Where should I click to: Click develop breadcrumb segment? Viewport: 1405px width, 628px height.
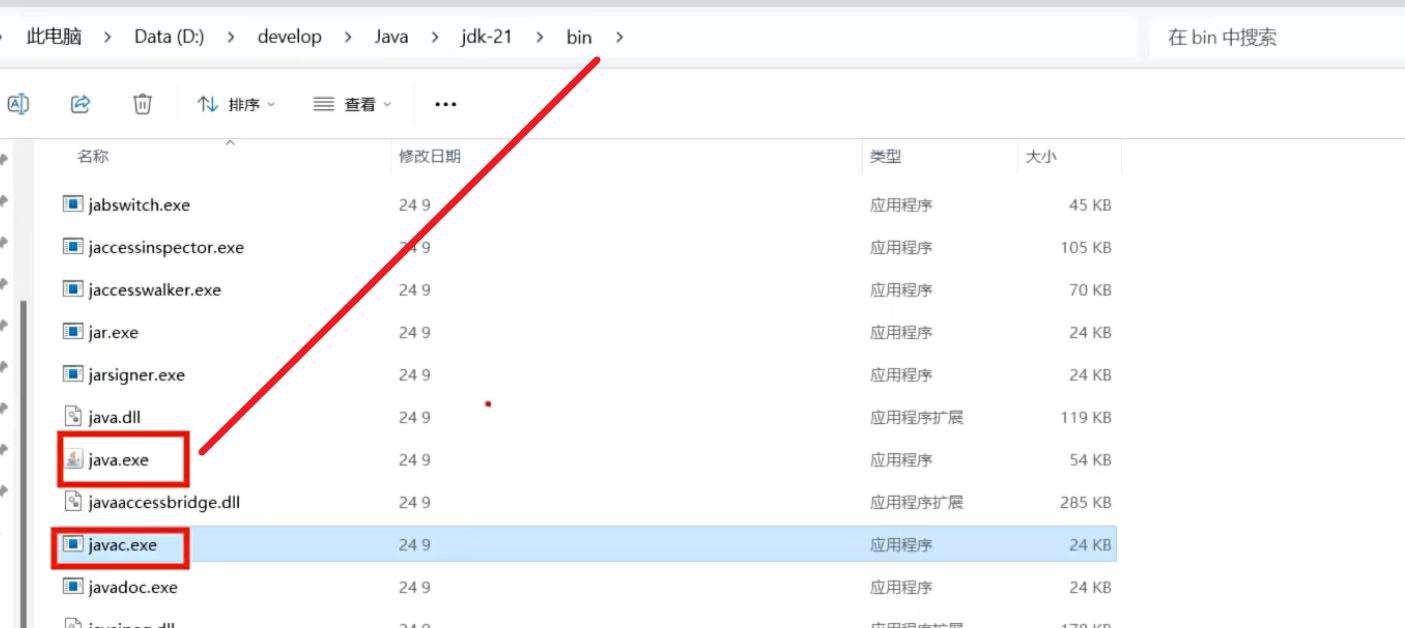[290, 37]
